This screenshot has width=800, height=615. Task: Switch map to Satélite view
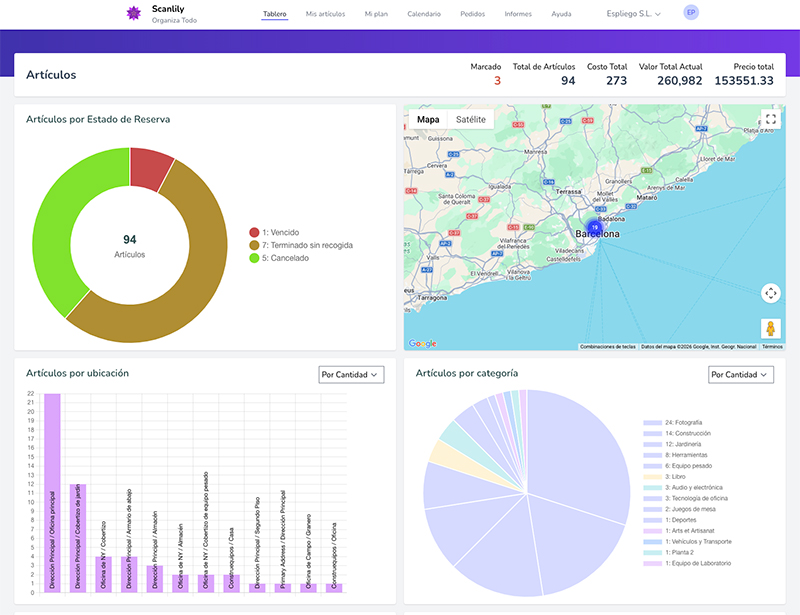click(470, 119)
